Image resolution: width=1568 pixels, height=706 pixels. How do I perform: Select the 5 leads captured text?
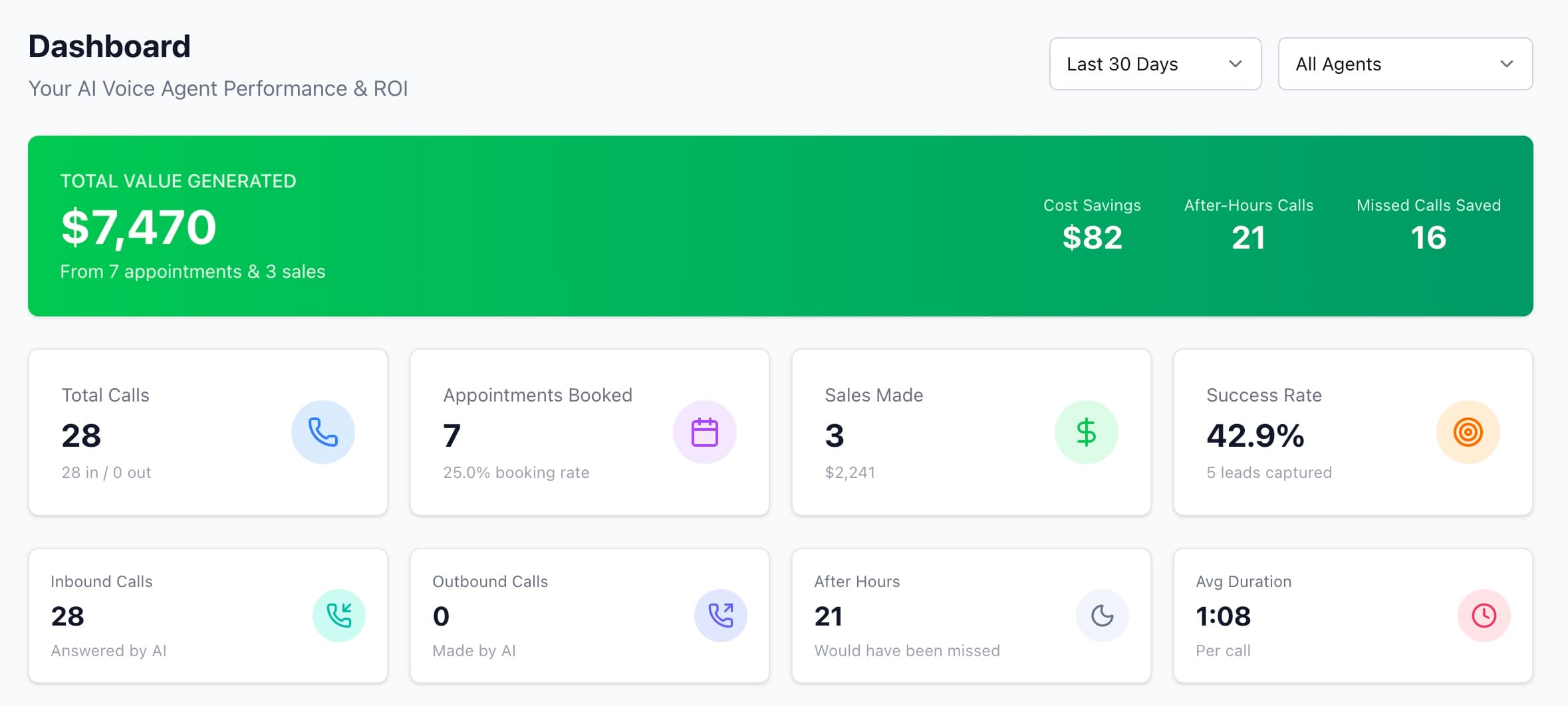click(1269, 473)
